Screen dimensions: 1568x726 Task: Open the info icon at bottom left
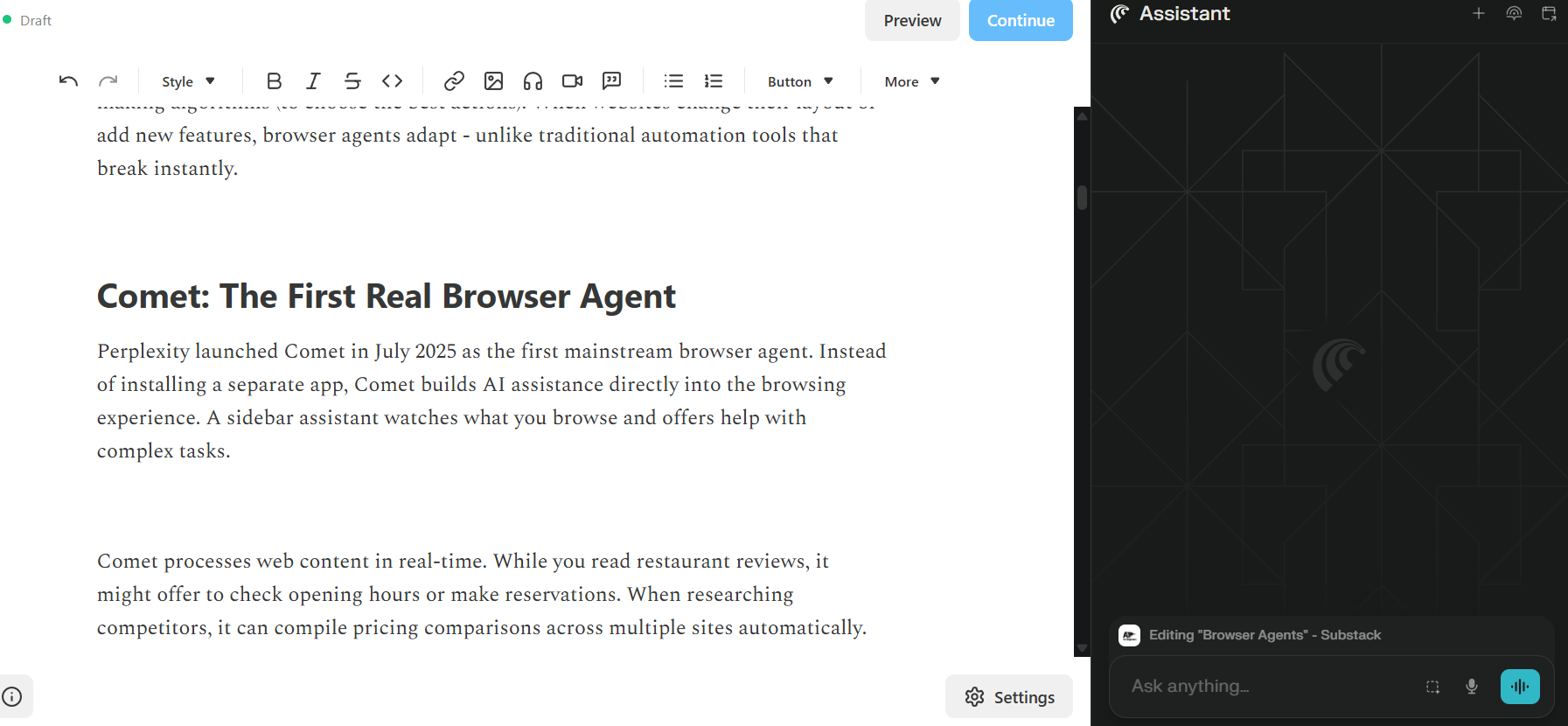12,697
